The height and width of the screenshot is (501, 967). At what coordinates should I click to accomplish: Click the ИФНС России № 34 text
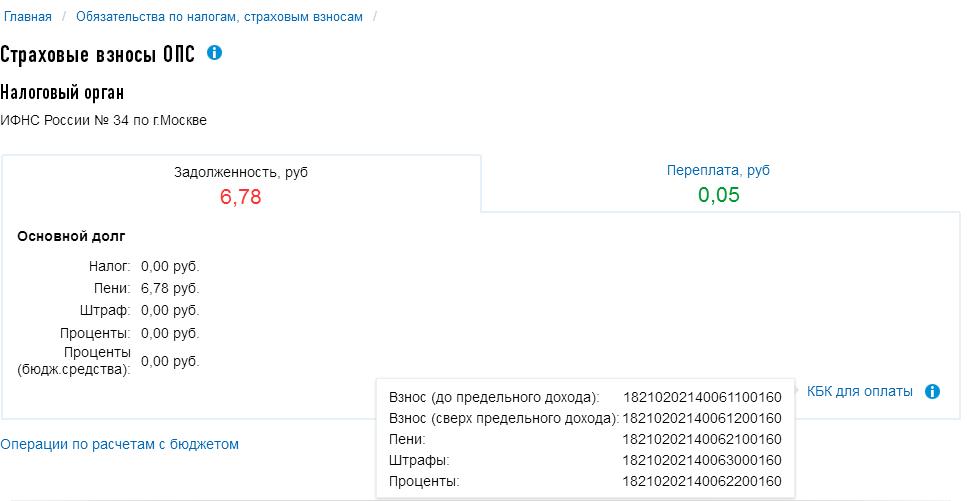104,120
